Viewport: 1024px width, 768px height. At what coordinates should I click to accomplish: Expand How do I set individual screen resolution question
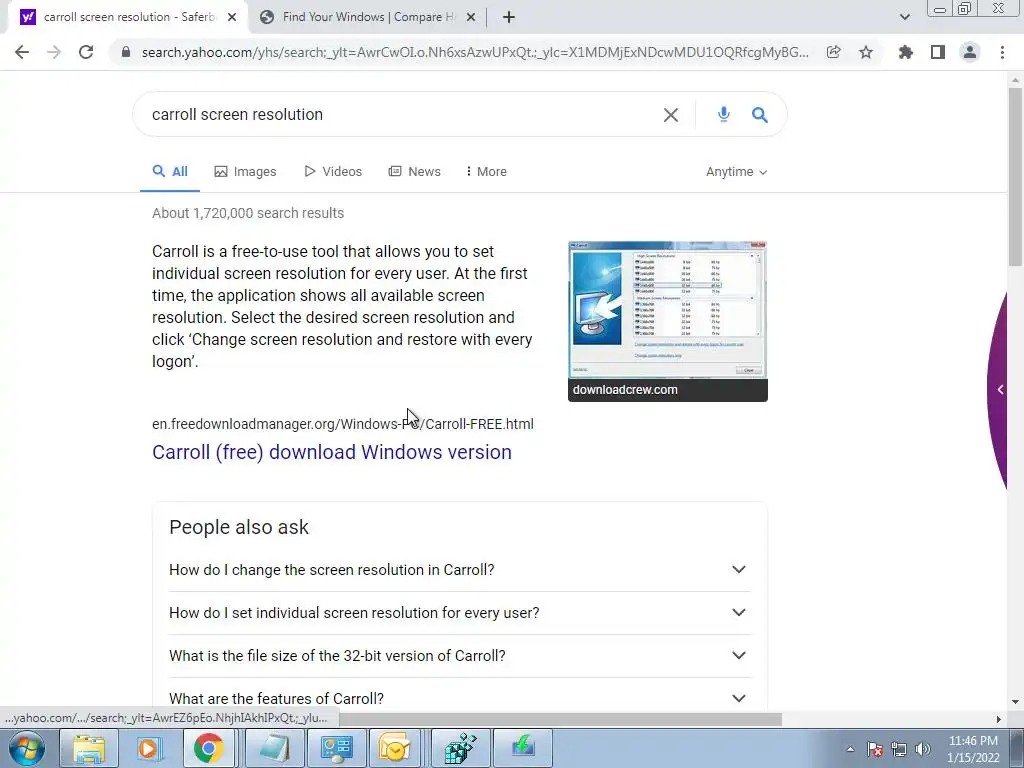tap(460, 613)
